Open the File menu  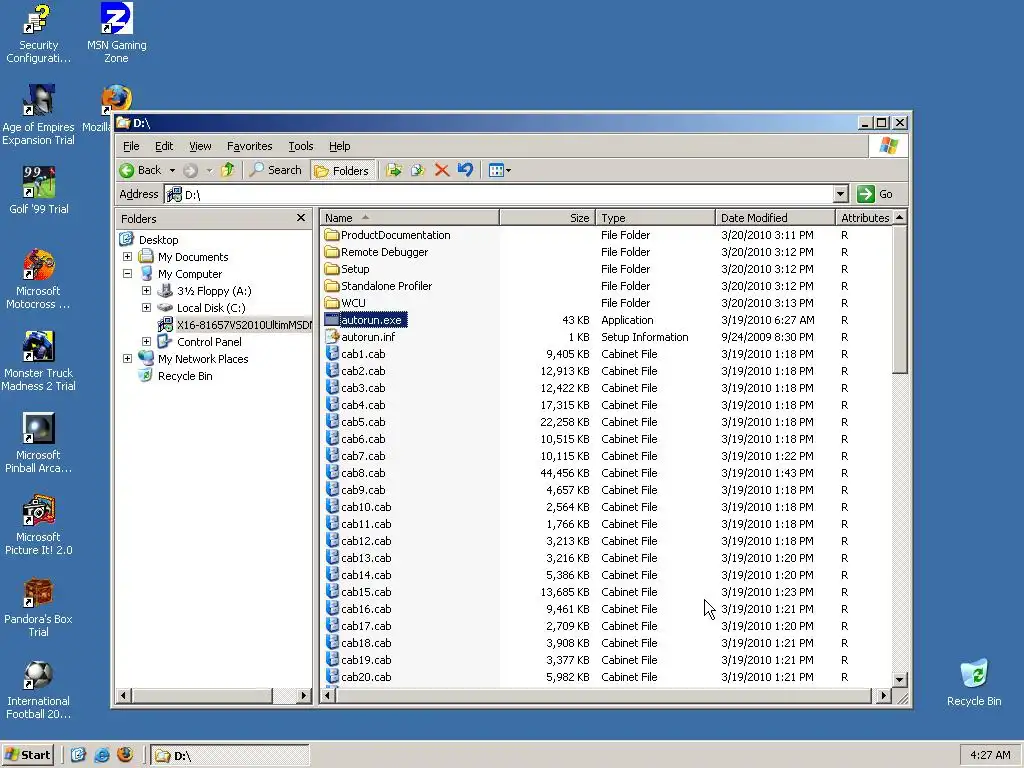(131, 146)
